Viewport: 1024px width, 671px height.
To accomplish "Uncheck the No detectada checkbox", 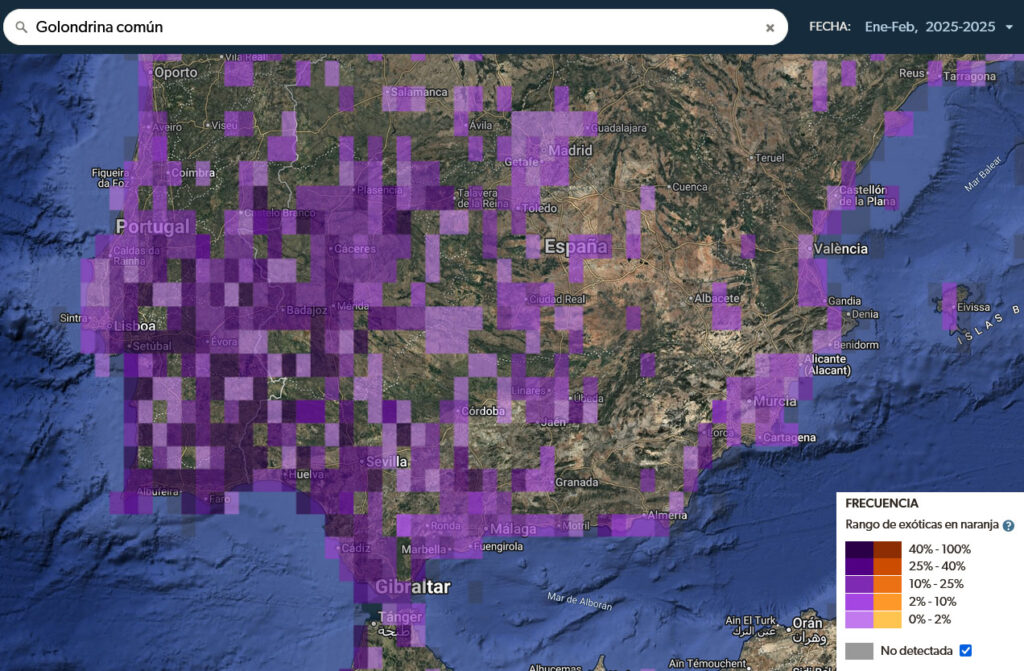I will pos(965,651).
